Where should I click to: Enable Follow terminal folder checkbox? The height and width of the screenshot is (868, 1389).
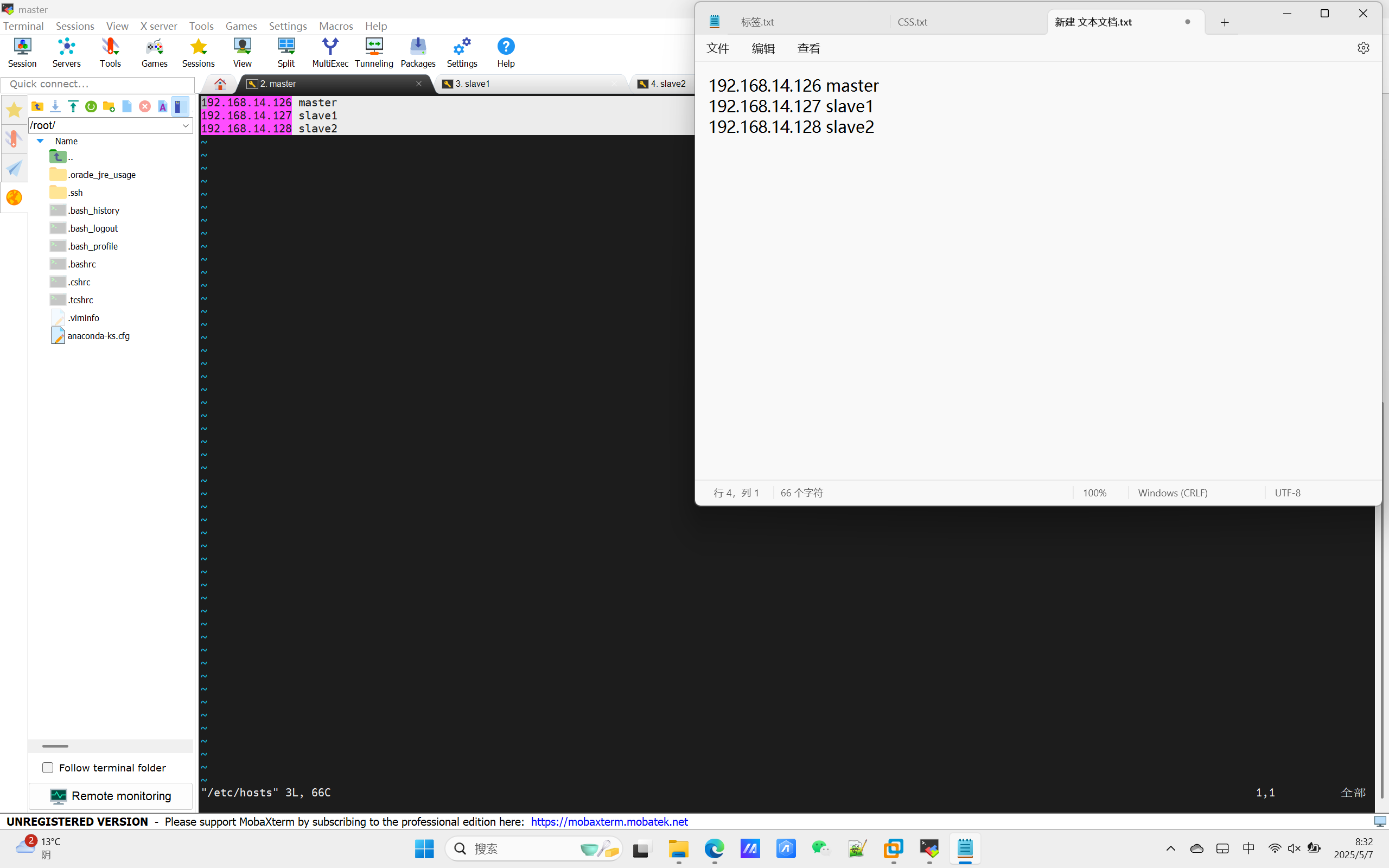(48, 768)
